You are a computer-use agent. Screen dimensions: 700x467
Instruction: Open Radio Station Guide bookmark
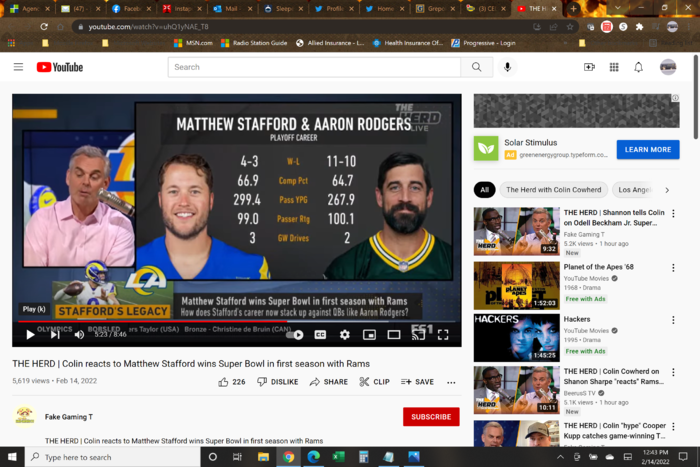[x=254, y=43]
